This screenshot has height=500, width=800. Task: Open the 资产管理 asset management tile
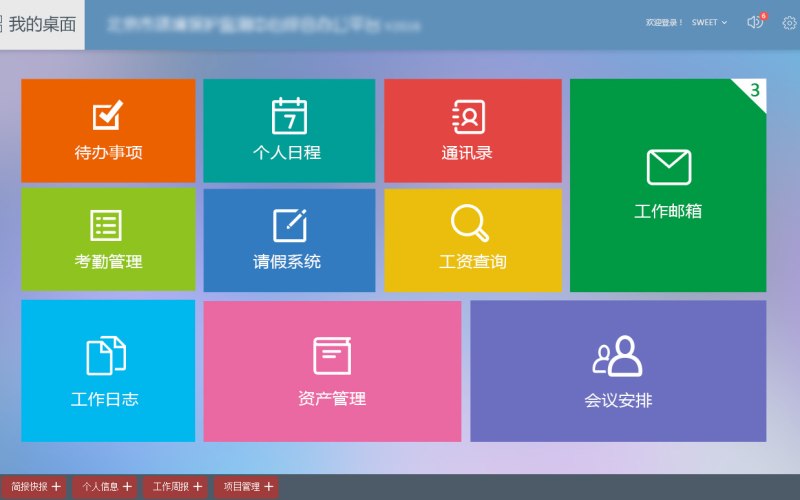click(332, 371)
